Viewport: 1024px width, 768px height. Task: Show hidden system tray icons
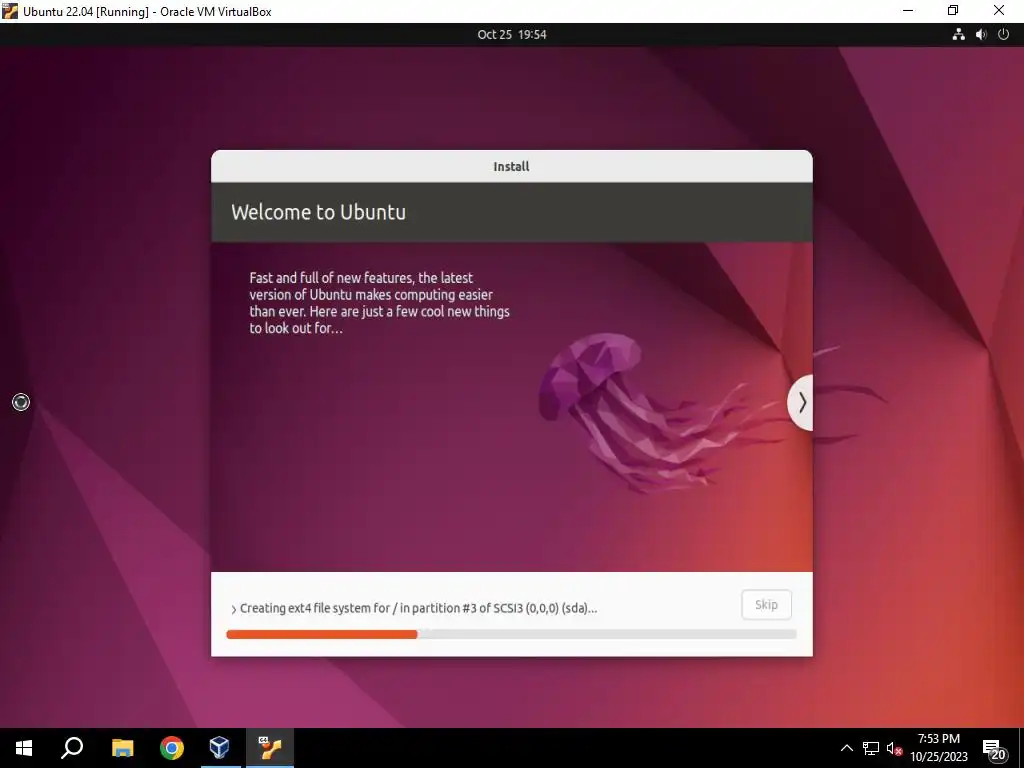(x=846, y=748)
